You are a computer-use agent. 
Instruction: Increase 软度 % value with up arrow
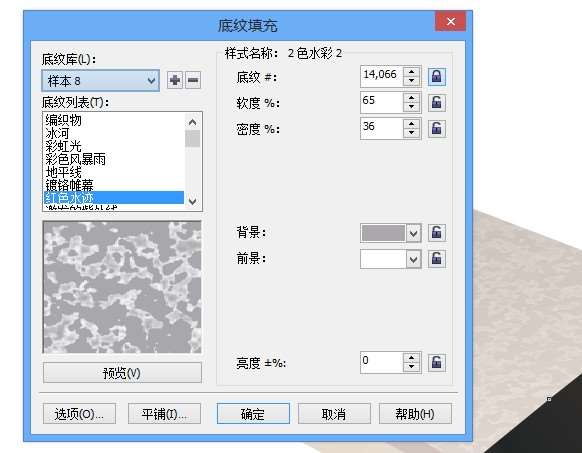coord(411,98)
